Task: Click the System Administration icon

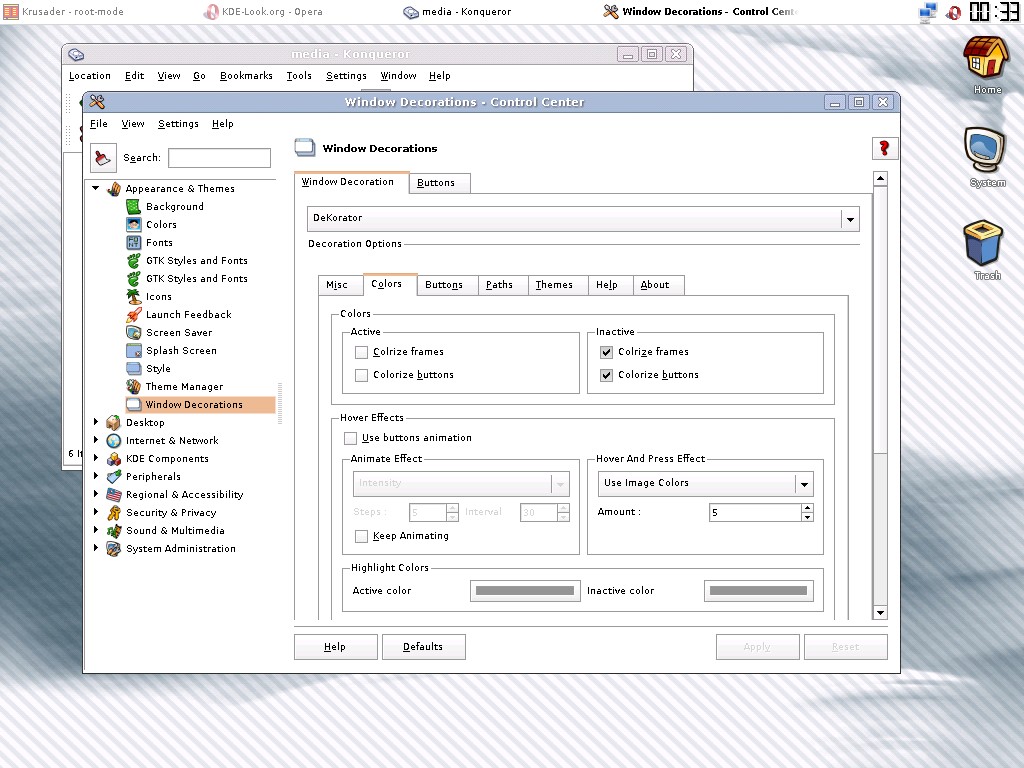Action: pyautogui.click(x=114, y=549)
